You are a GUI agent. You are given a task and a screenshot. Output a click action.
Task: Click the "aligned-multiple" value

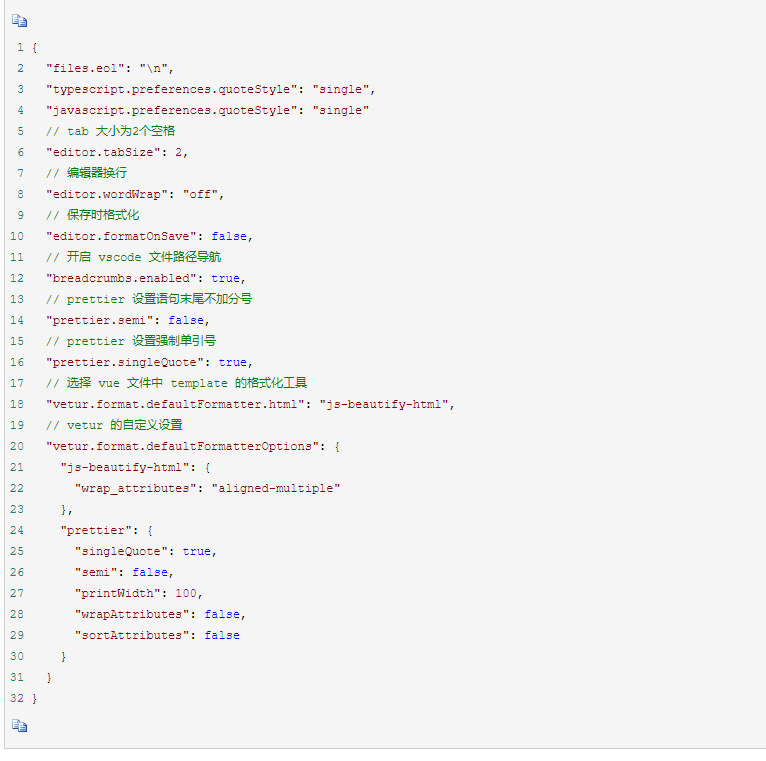[276, 488]
